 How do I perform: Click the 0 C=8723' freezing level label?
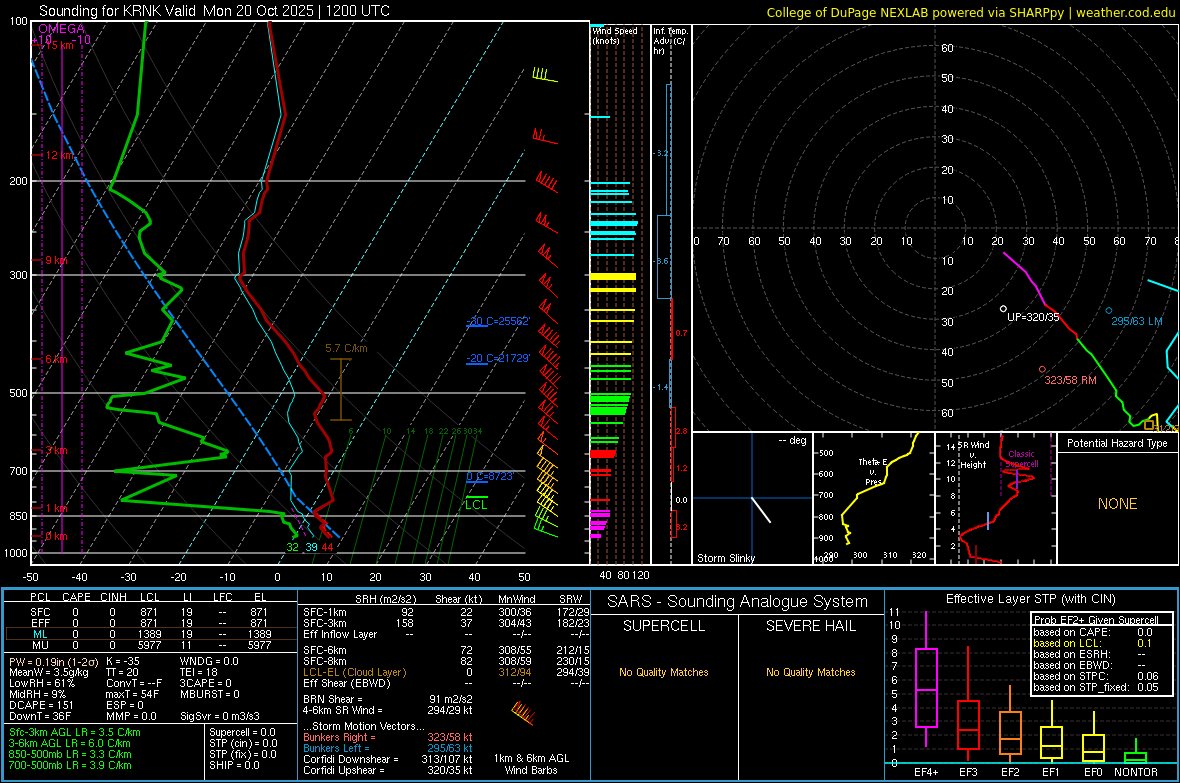click(x=490, y=476)
